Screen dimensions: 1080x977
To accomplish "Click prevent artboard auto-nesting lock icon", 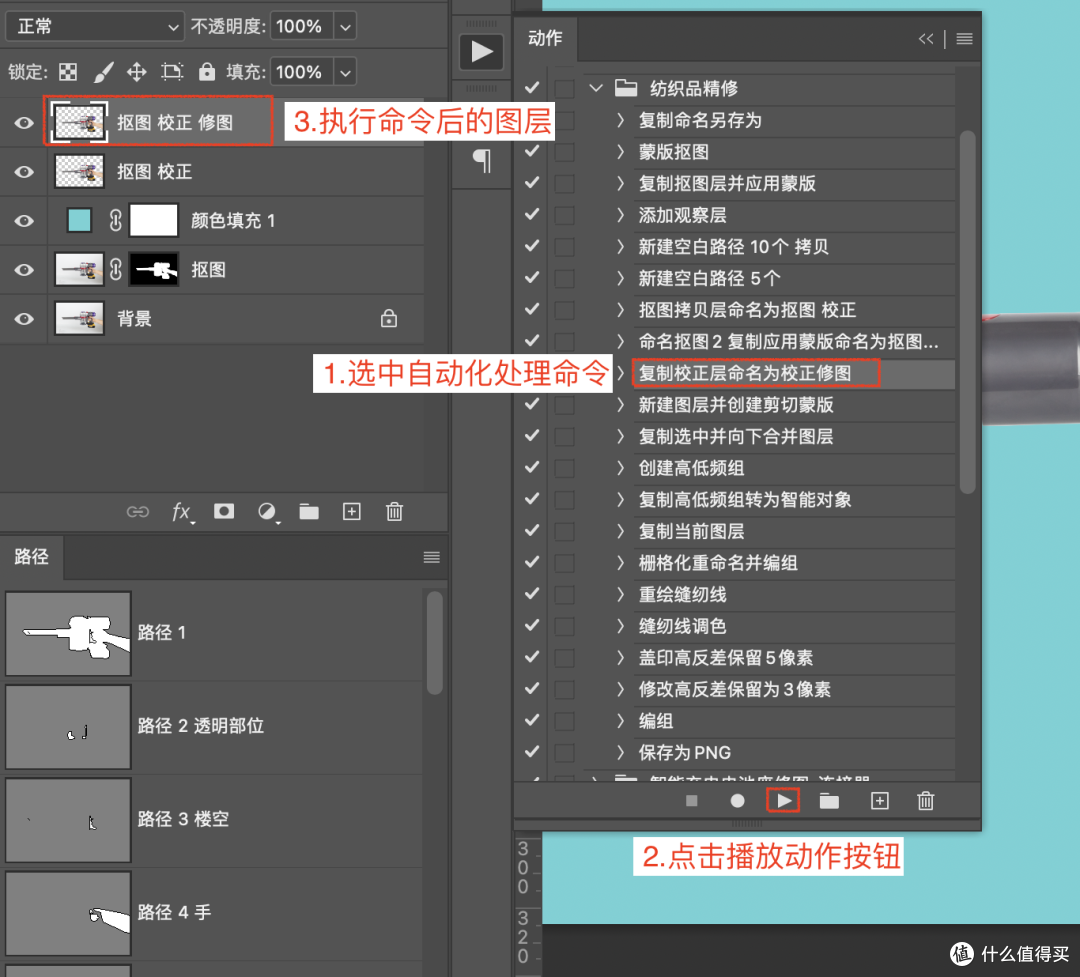I will point(172,72).
